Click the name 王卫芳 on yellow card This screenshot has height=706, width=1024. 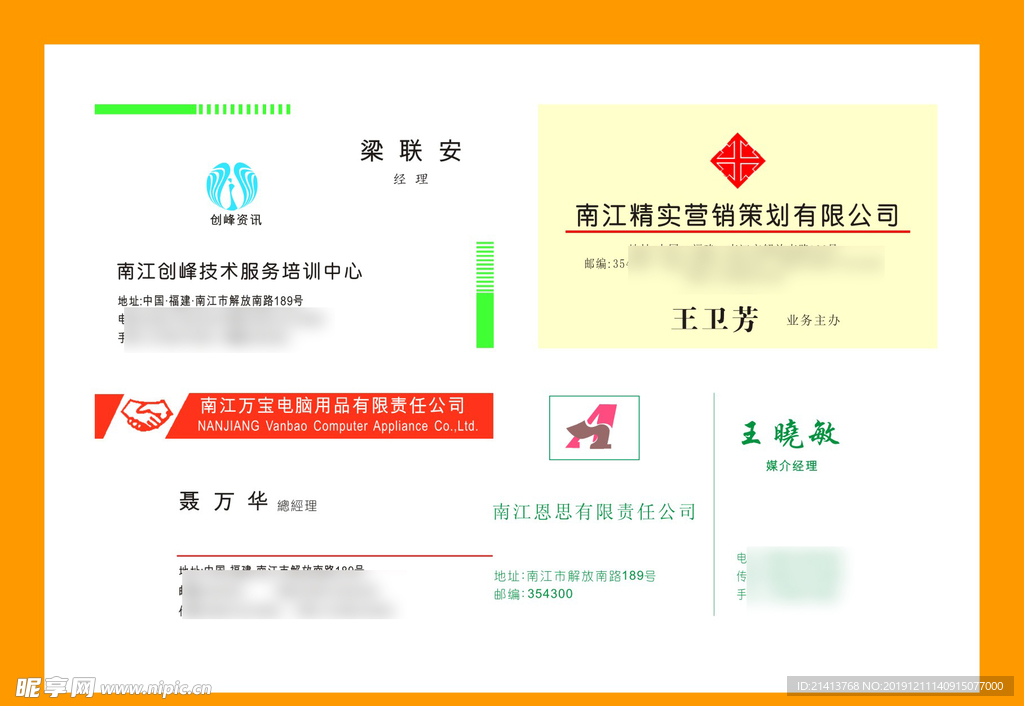714,320
